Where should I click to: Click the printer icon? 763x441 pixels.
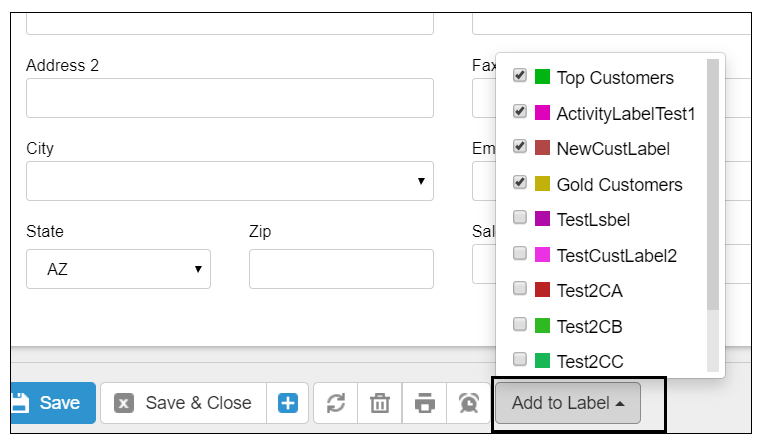point(424,403)
